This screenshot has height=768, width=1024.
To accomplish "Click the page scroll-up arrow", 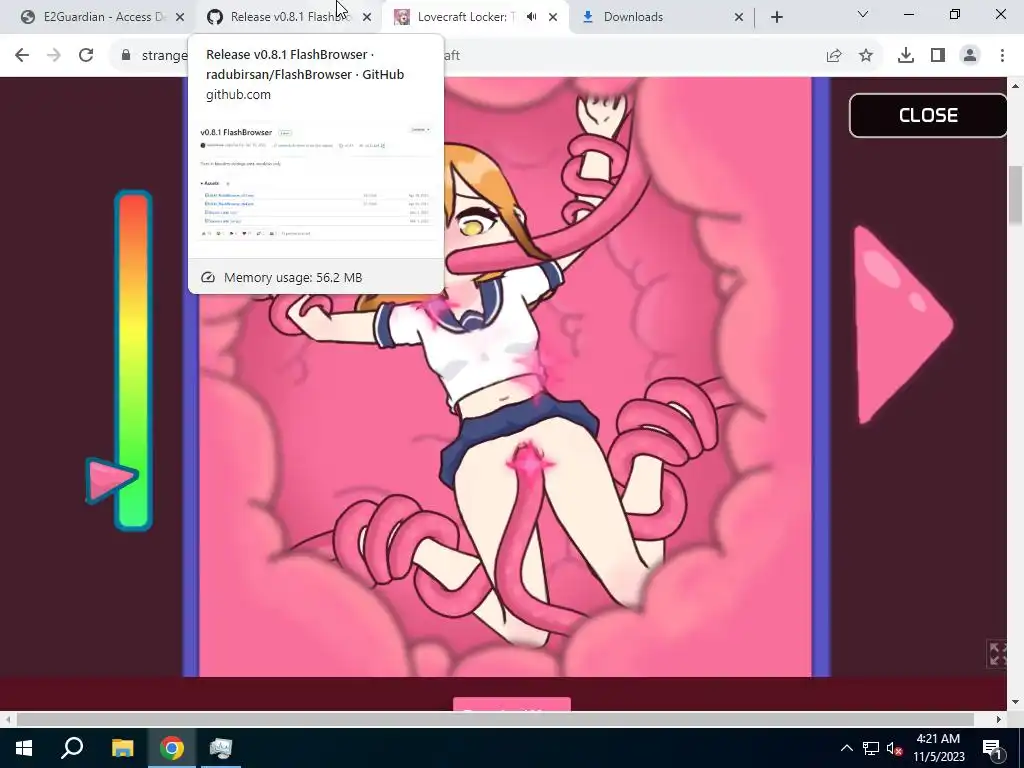I will coord(1015,86).
